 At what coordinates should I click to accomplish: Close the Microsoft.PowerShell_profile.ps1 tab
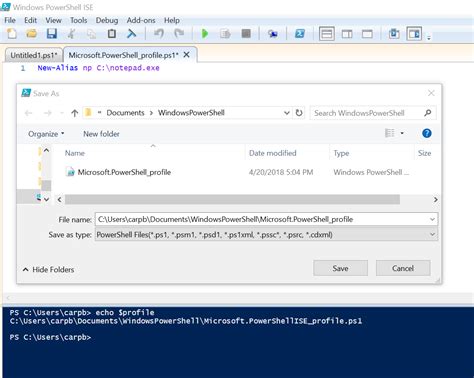187,55
